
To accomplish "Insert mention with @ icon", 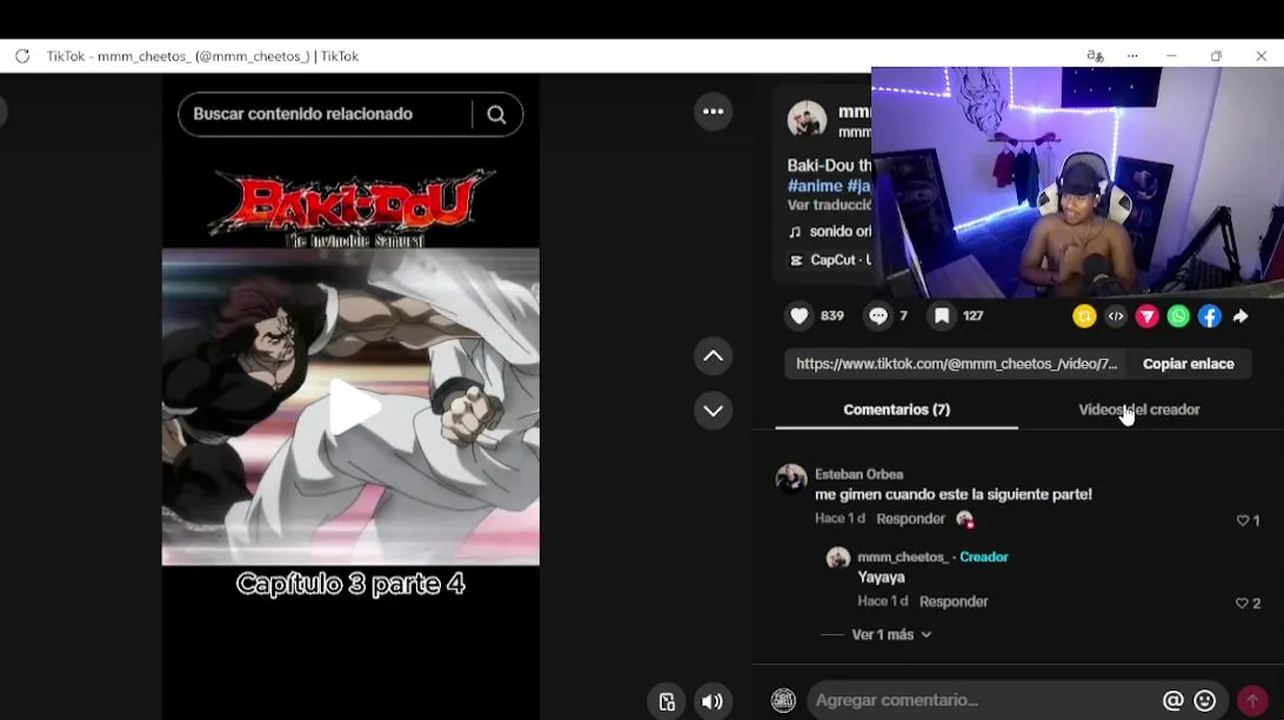I will pos(1173,701).
